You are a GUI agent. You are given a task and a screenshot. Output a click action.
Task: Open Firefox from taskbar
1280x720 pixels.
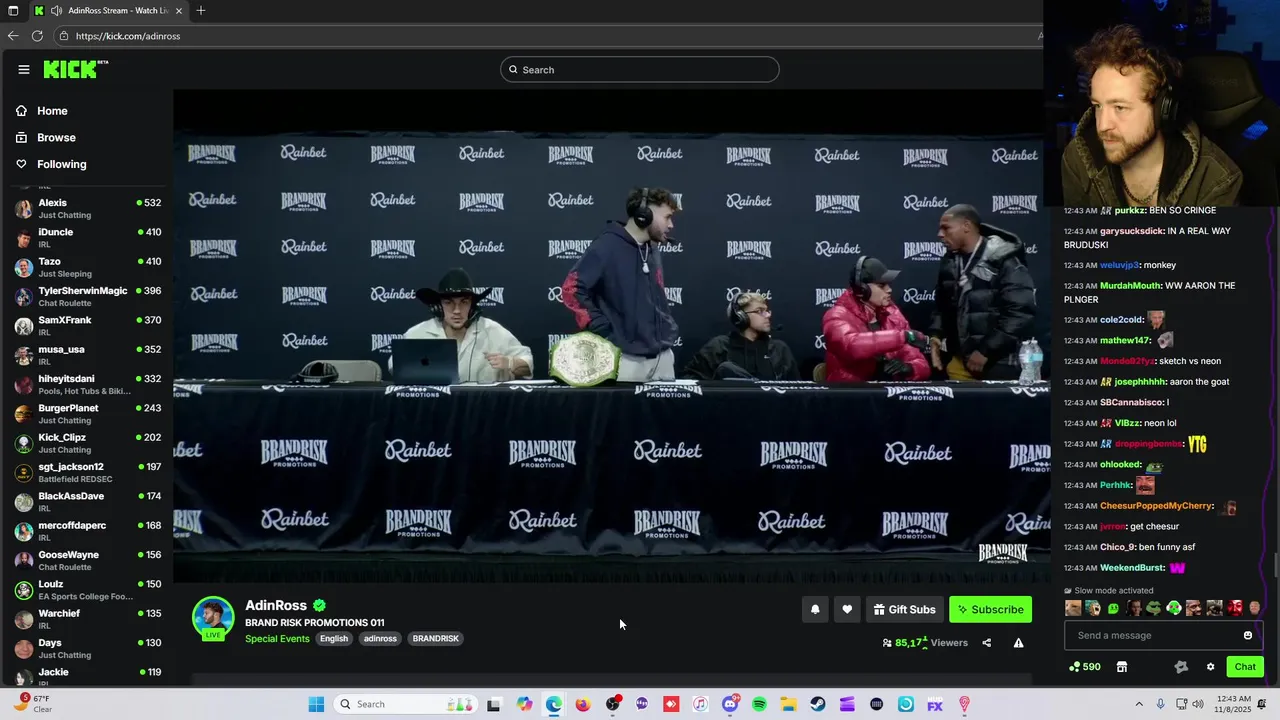pyautogui.click(x=583, y=704)
